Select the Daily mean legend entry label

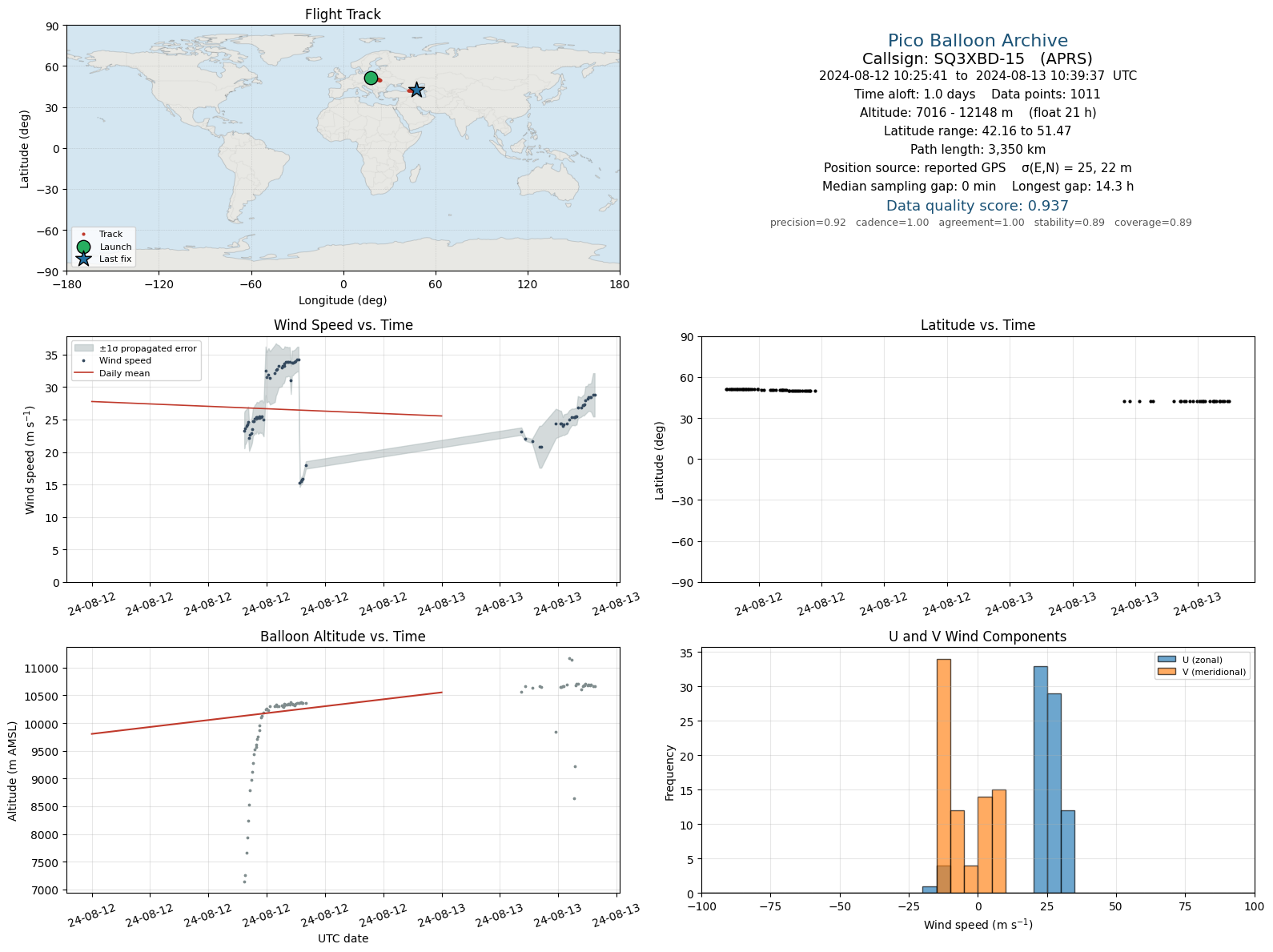pyautogui.click(x=124, y=373)
